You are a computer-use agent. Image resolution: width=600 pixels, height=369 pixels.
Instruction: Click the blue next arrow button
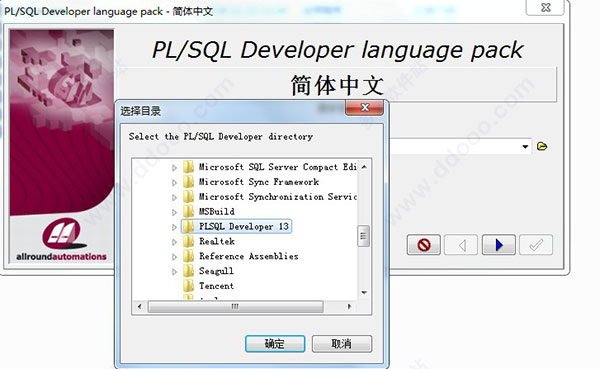tap(499, 245)
